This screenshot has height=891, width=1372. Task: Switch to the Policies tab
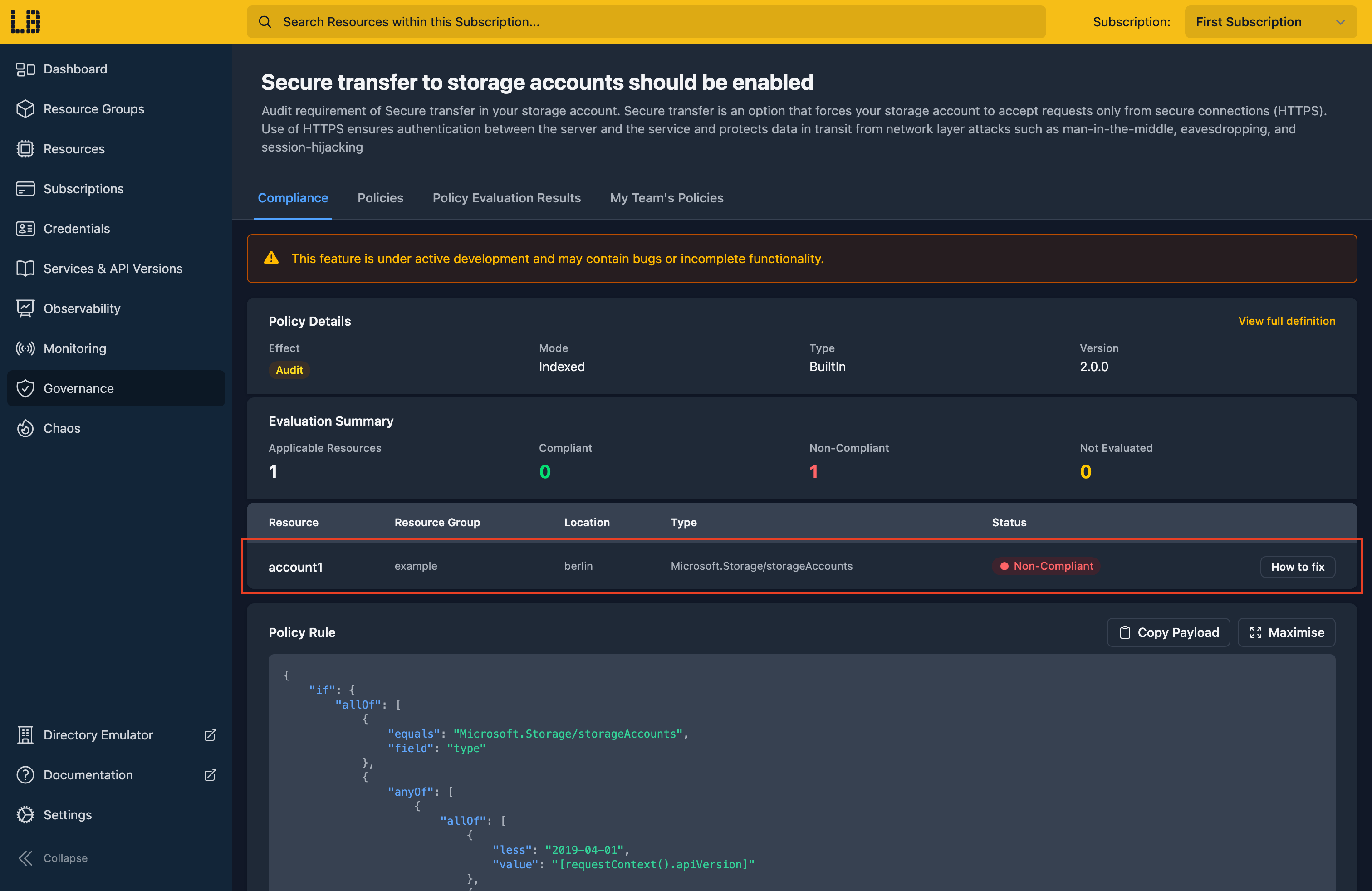[x=381, y=198]
